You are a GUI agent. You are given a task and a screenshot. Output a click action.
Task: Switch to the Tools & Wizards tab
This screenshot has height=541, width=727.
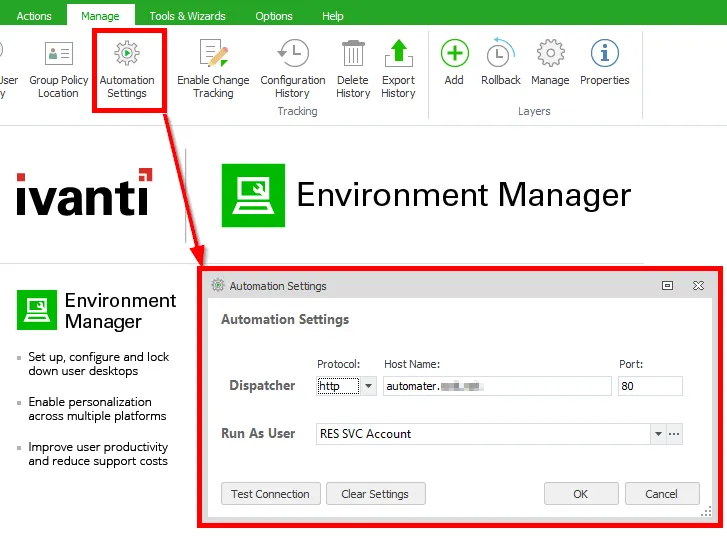click(x=187, y=16)
